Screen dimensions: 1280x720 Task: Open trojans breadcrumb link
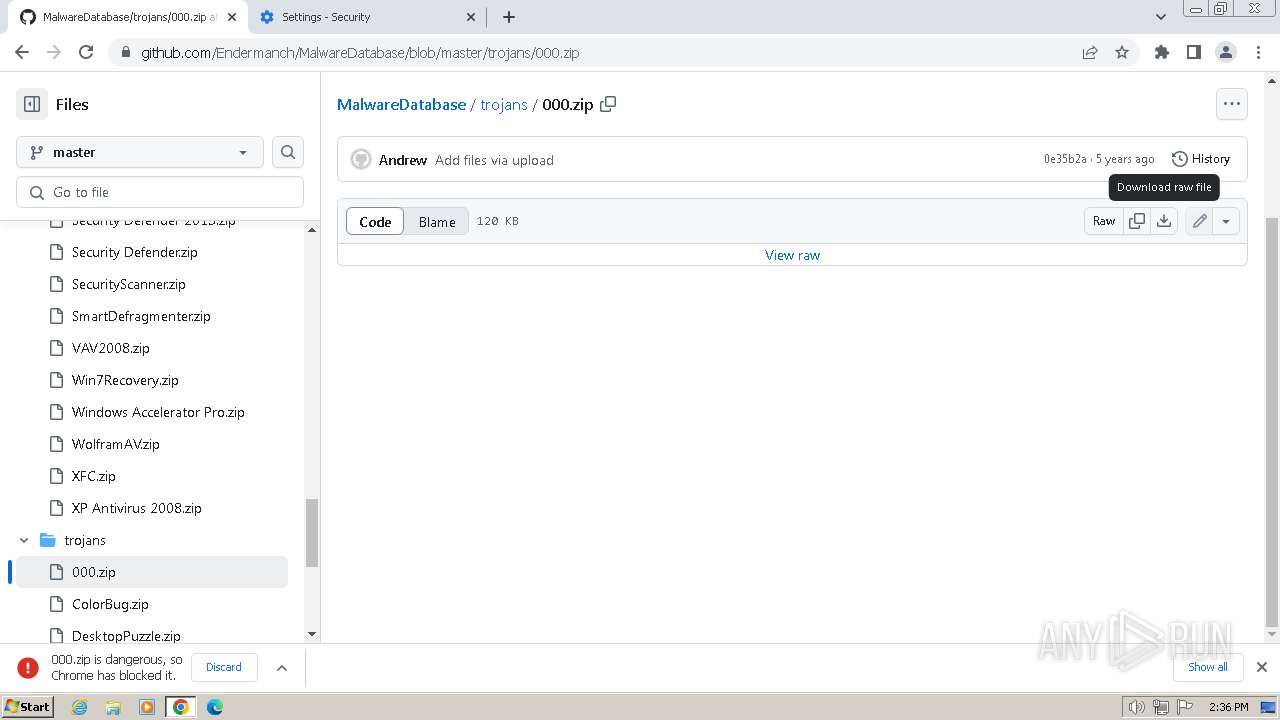pos(504,104)
